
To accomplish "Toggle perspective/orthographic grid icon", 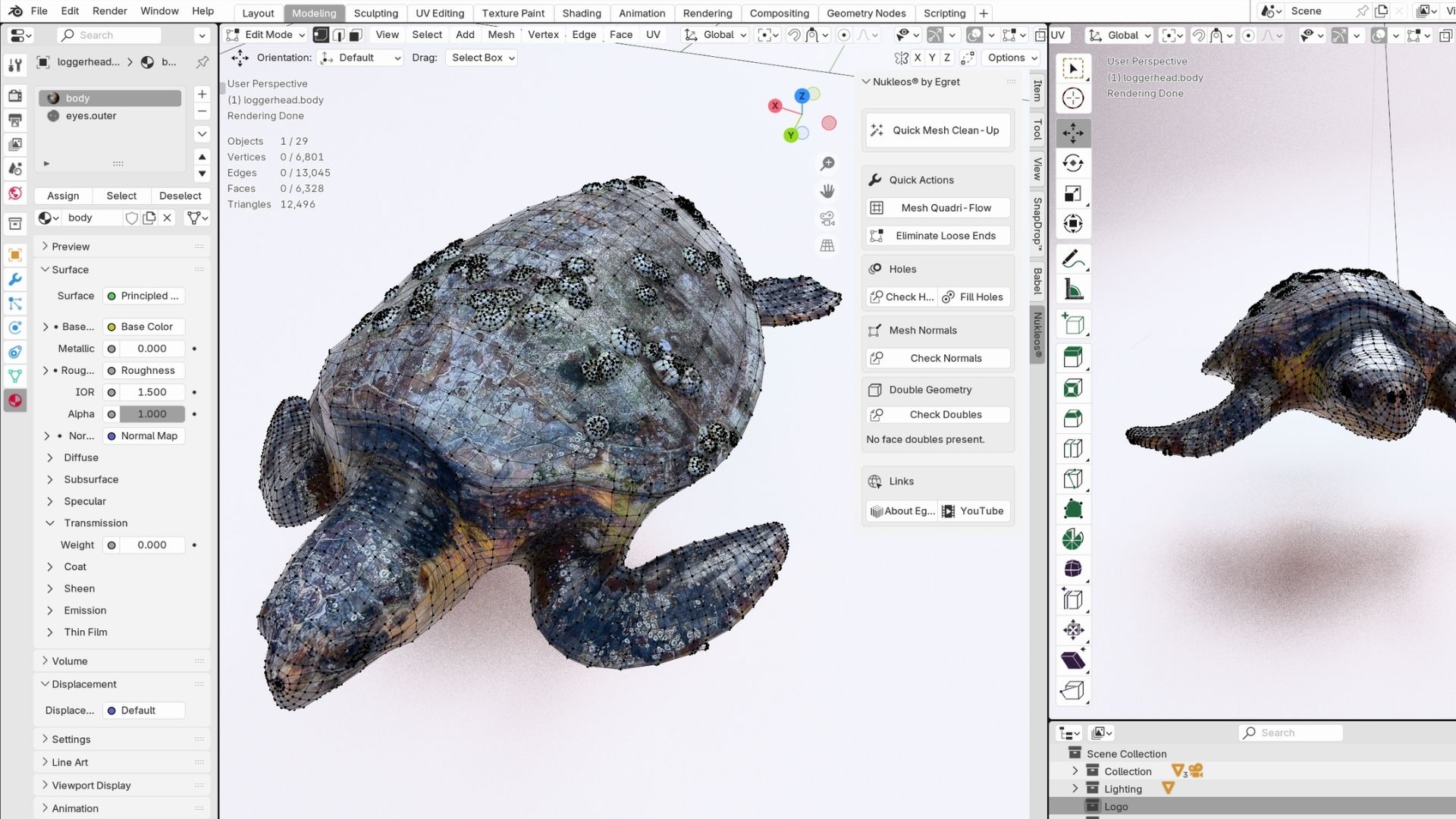I will [x=827, y=246].
